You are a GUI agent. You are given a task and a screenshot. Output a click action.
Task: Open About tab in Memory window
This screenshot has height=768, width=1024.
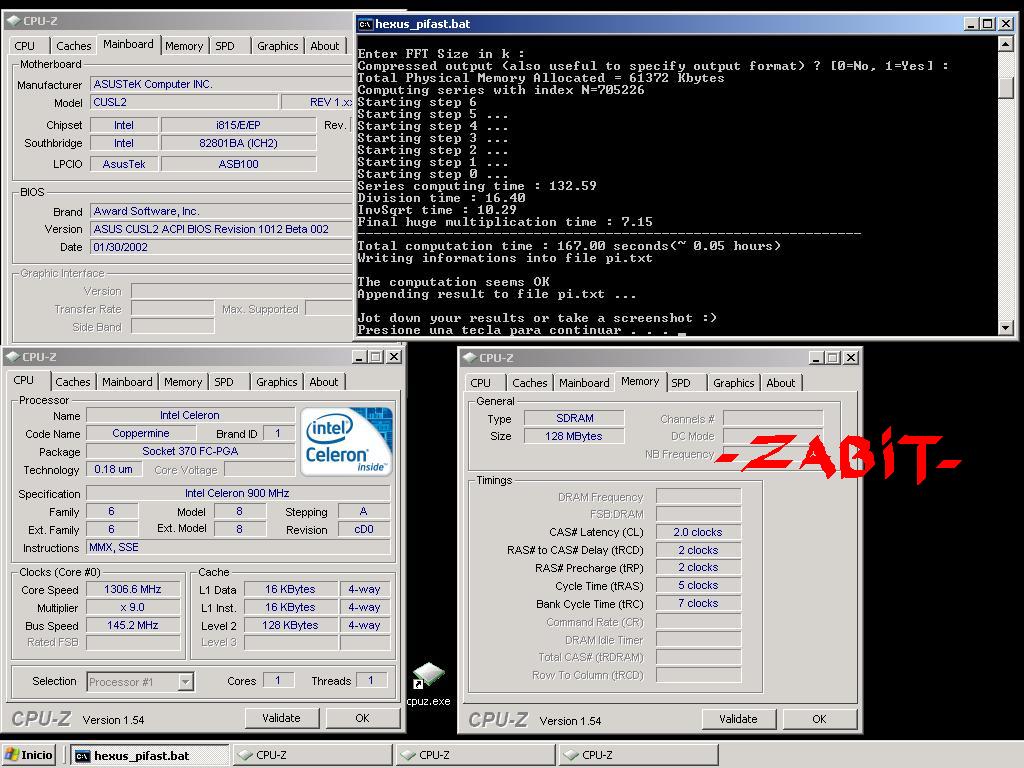(781, 383)
